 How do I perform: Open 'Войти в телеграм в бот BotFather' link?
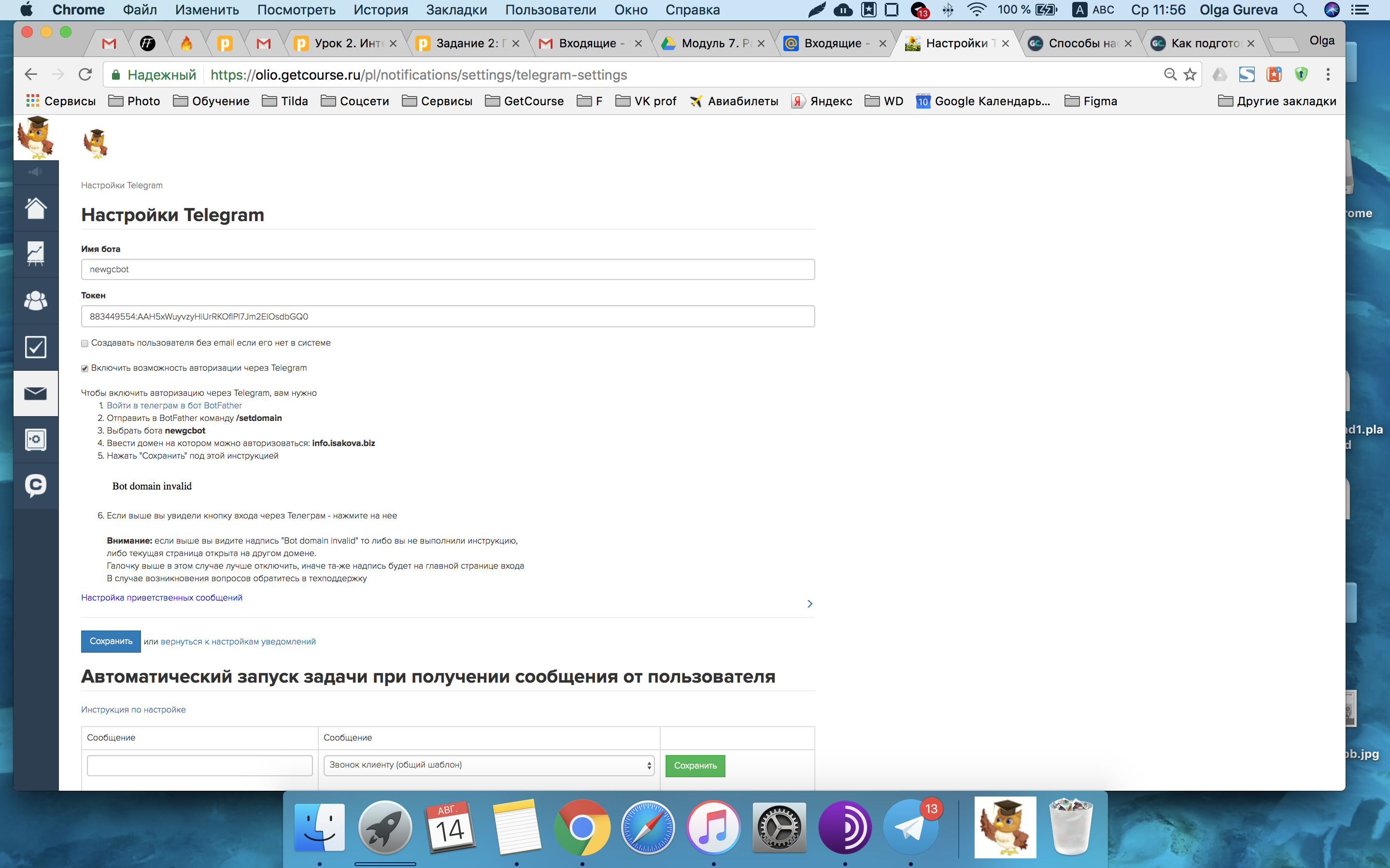(x=174, y=406)
